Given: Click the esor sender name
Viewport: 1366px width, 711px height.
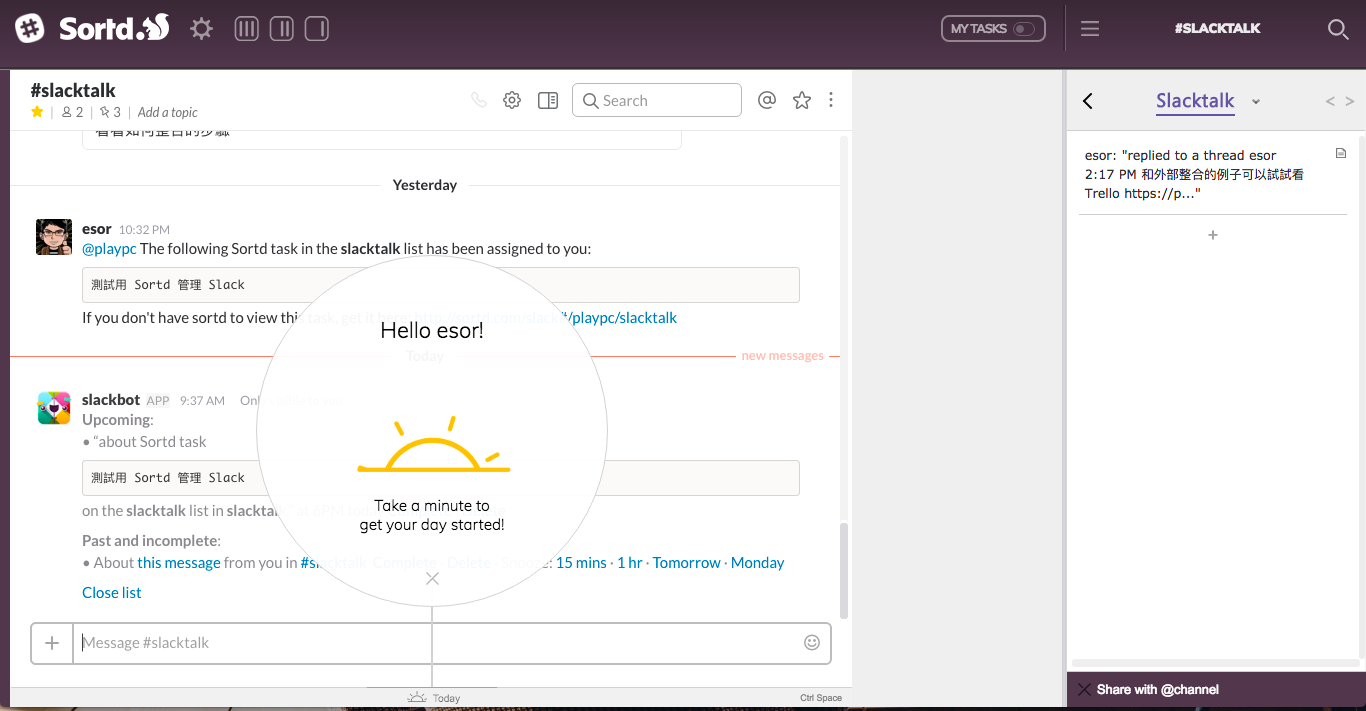Looking at the screenshot, I should pyautogui.click(x=97, y=229).
